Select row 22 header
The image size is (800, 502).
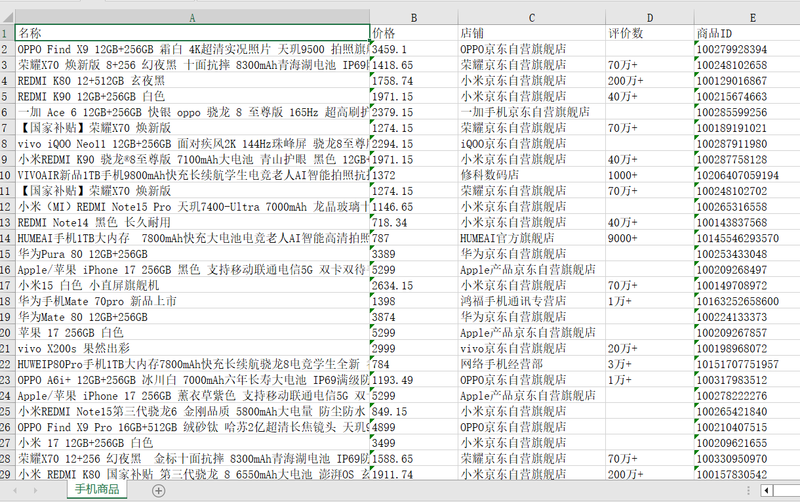pyautogui.click(x=7, y=364)
